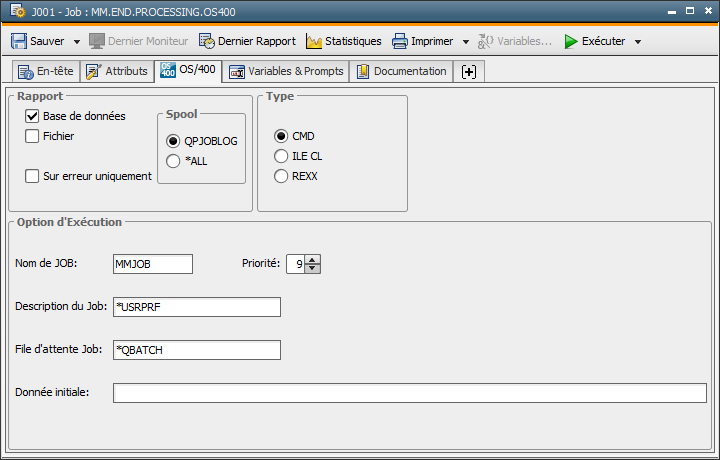Click the job icon in title bar
This screenshot has width=720, height=460.
pyautogui.click(x=12, y=13)
